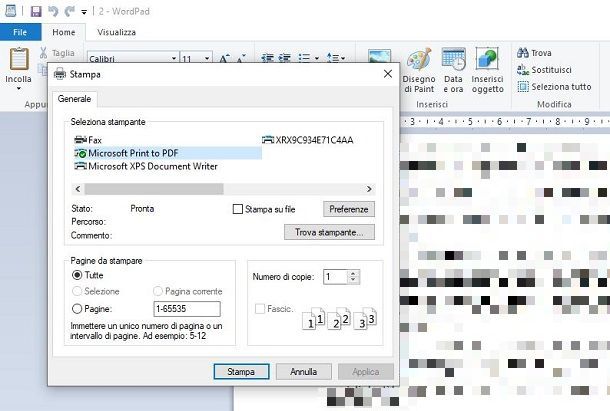Screen dimensions: 610x411
Task: Select the Fax printer
Action: 88,140
